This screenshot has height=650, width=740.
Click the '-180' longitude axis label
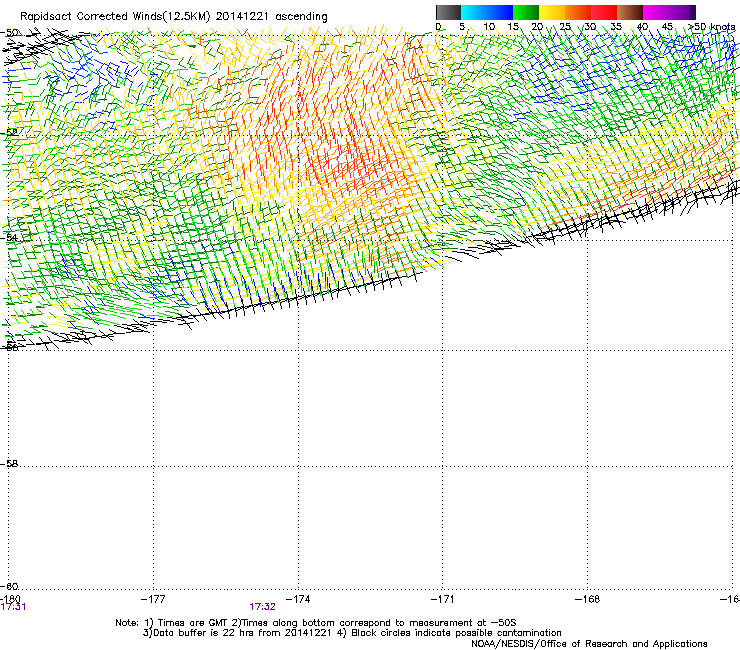tap(10, 599)
